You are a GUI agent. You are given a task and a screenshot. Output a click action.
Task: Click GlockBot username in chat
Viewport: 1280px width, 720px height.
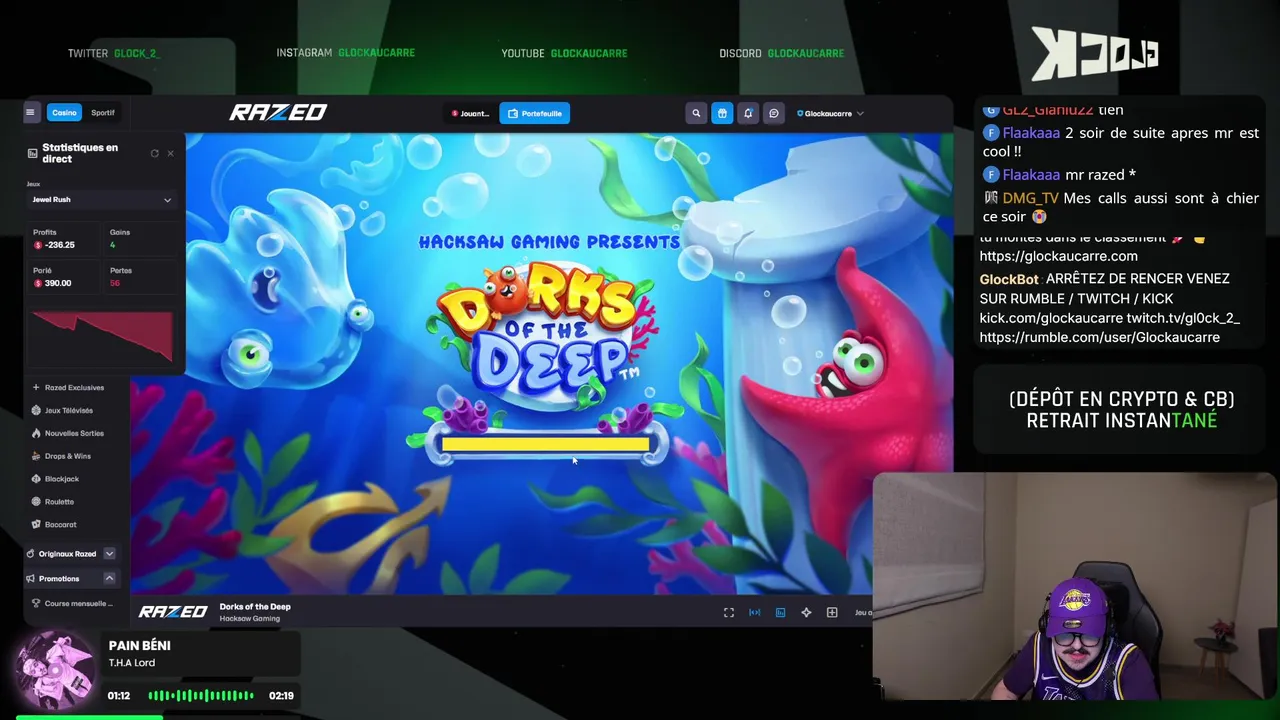(x=1009, y=279)
